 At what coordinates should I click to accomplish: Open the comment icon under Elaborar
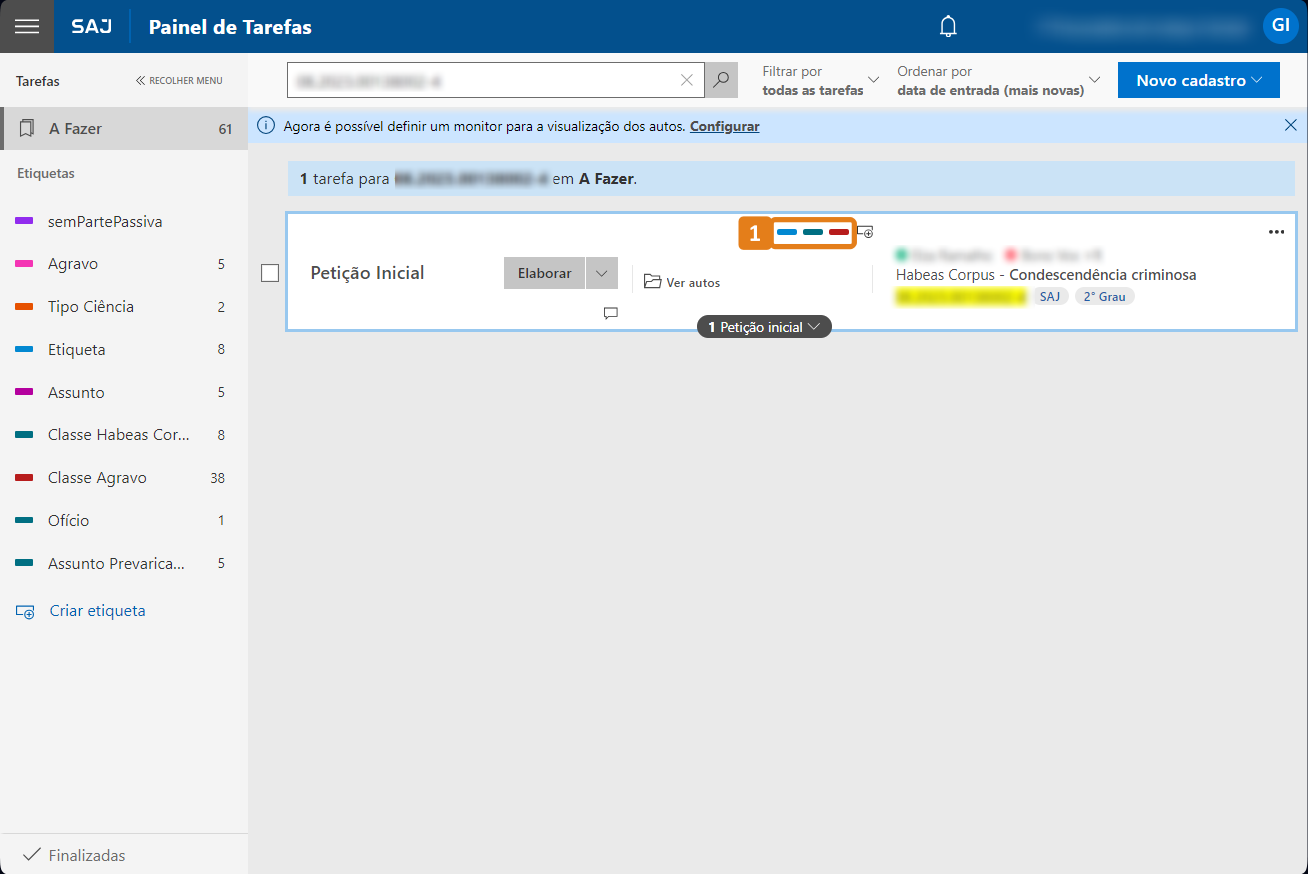(x=611, y=313)
